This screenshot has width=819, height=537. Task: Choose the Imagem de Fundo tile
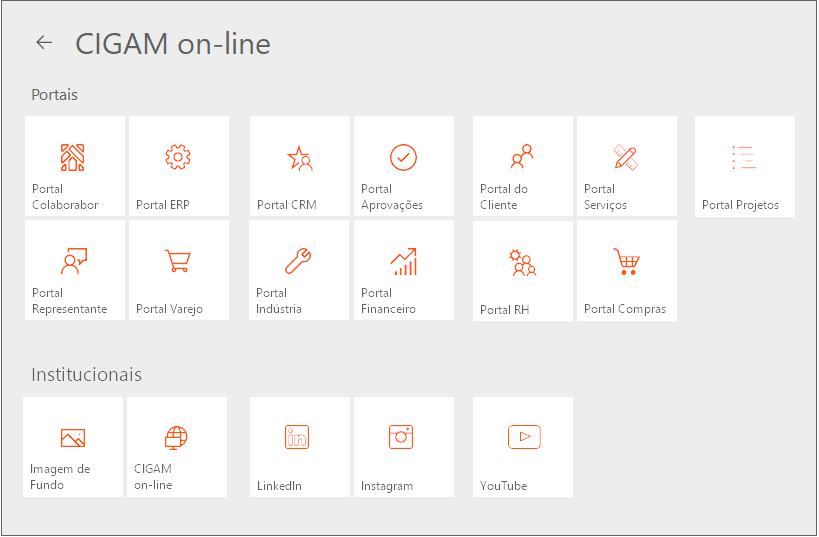pyautogui.click(x=73, y=447)
